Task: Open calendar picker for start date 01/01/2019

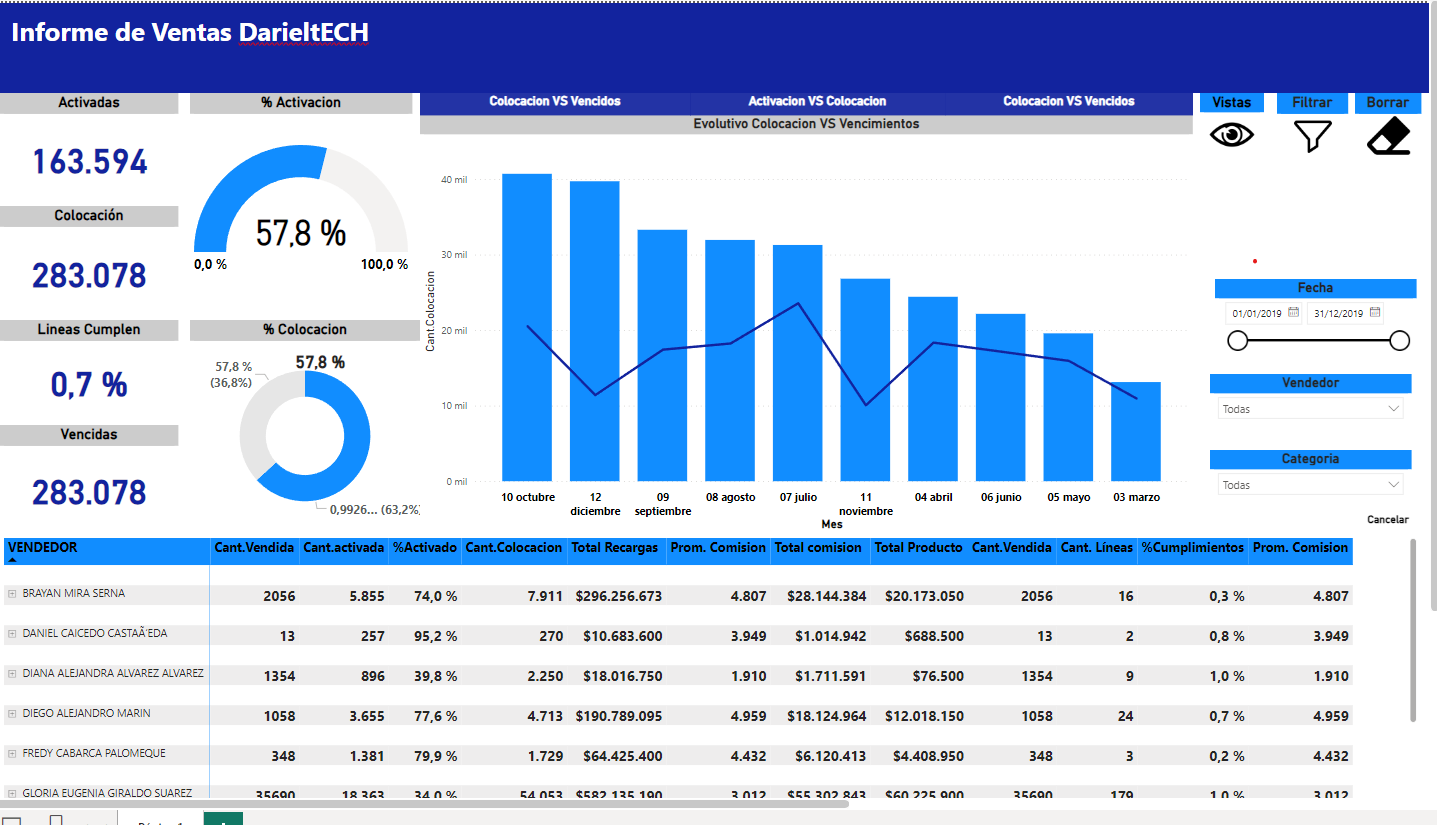Action: 1293,313
